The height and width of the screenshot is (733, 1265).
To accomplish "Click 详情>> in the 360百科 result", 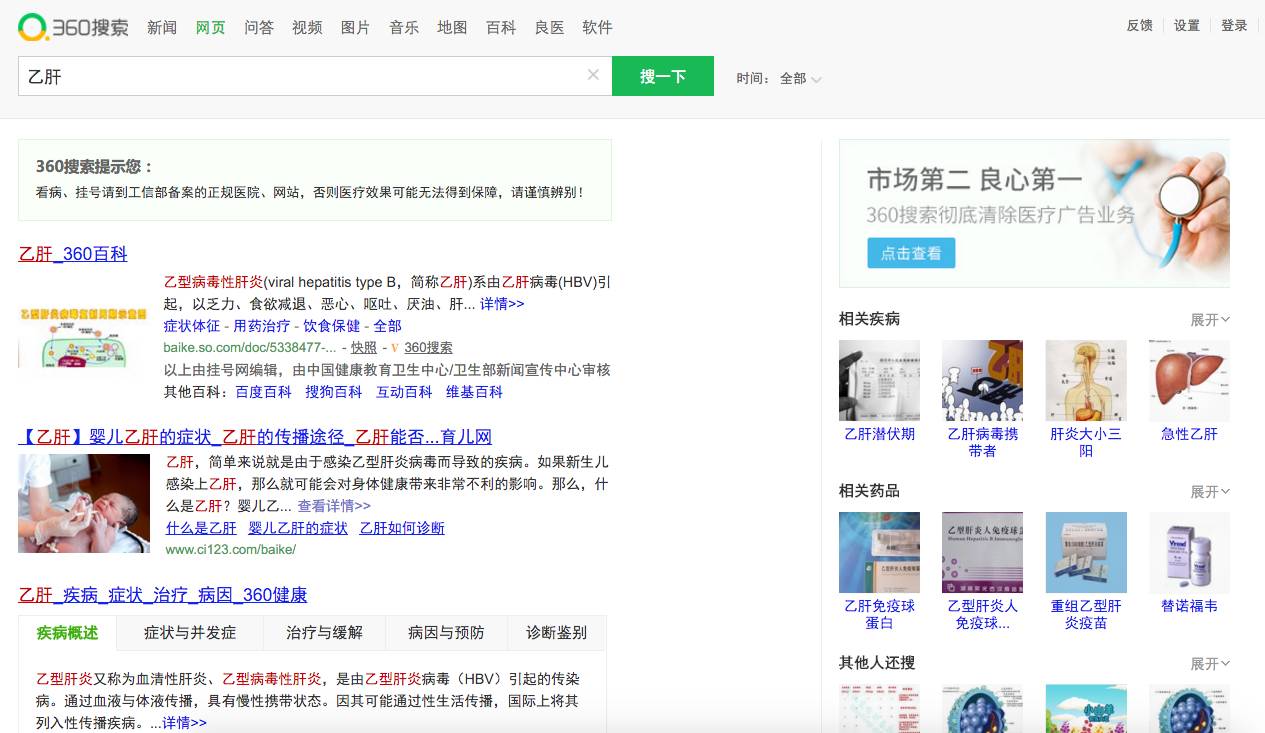I will 502,304.
